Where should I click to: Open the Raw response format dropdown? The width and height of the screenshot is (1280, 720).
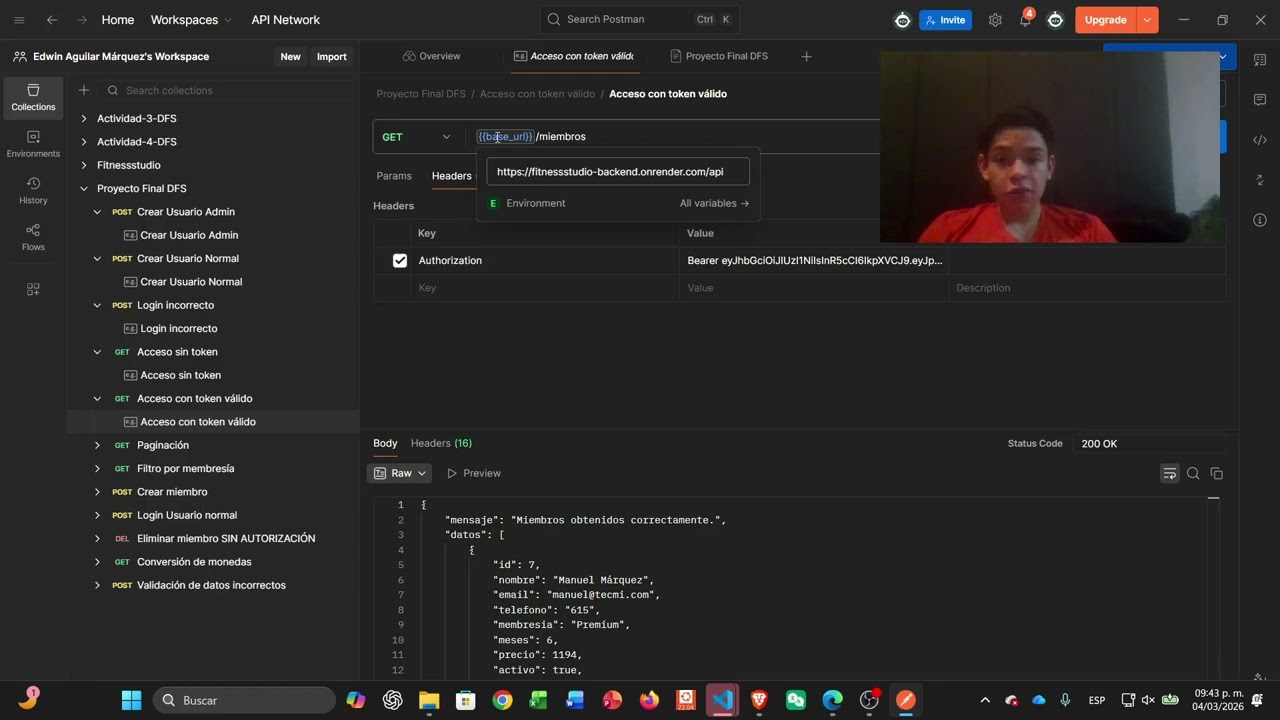[x=400, y=473]
